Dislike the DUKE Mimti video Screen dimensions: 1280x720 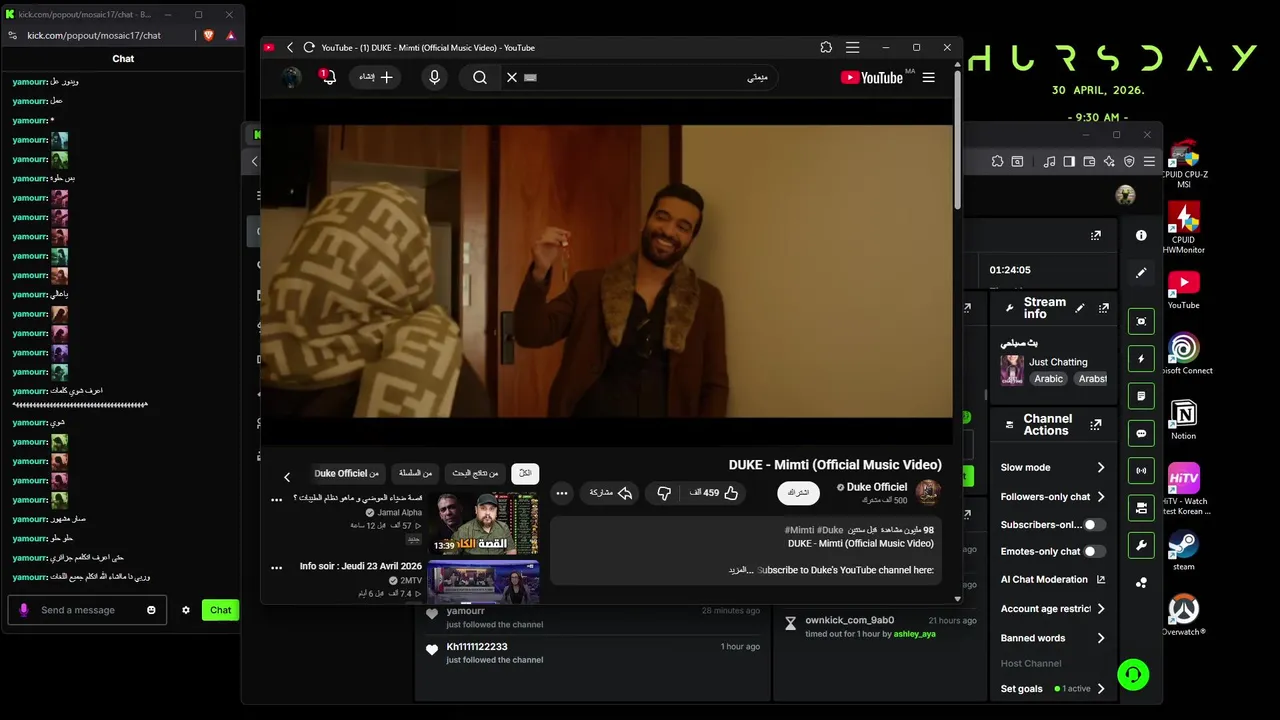pyautogui.click(x=664, y=493)
